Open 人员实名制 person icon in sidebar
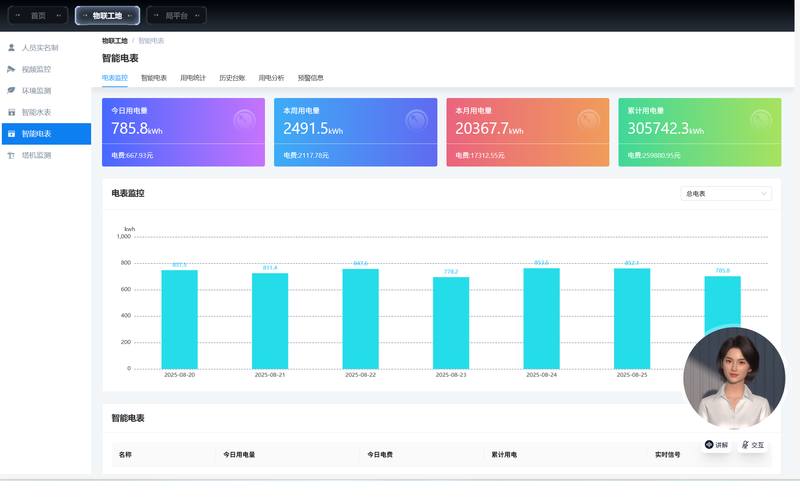Image resolution: width=800 pixels, height=481 pixels. tap(11, 47)
